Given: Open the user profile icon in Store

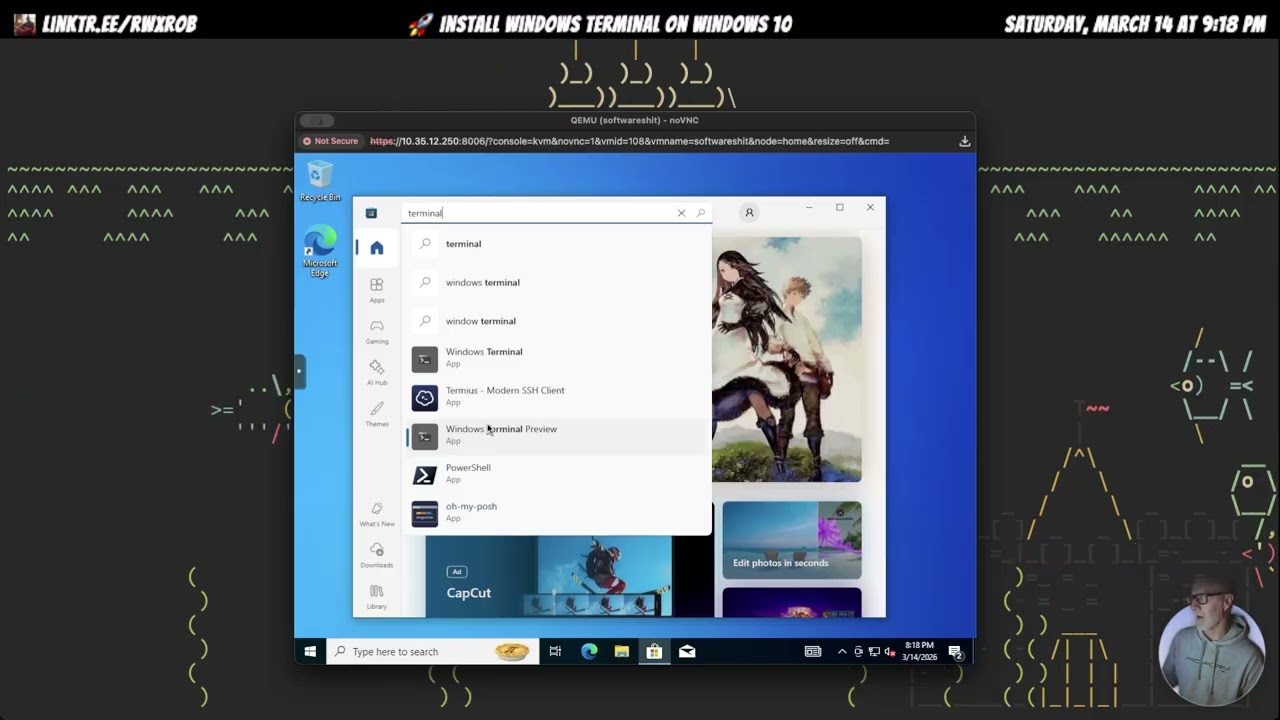Looking at the screenshot, I should pos(749,212).
